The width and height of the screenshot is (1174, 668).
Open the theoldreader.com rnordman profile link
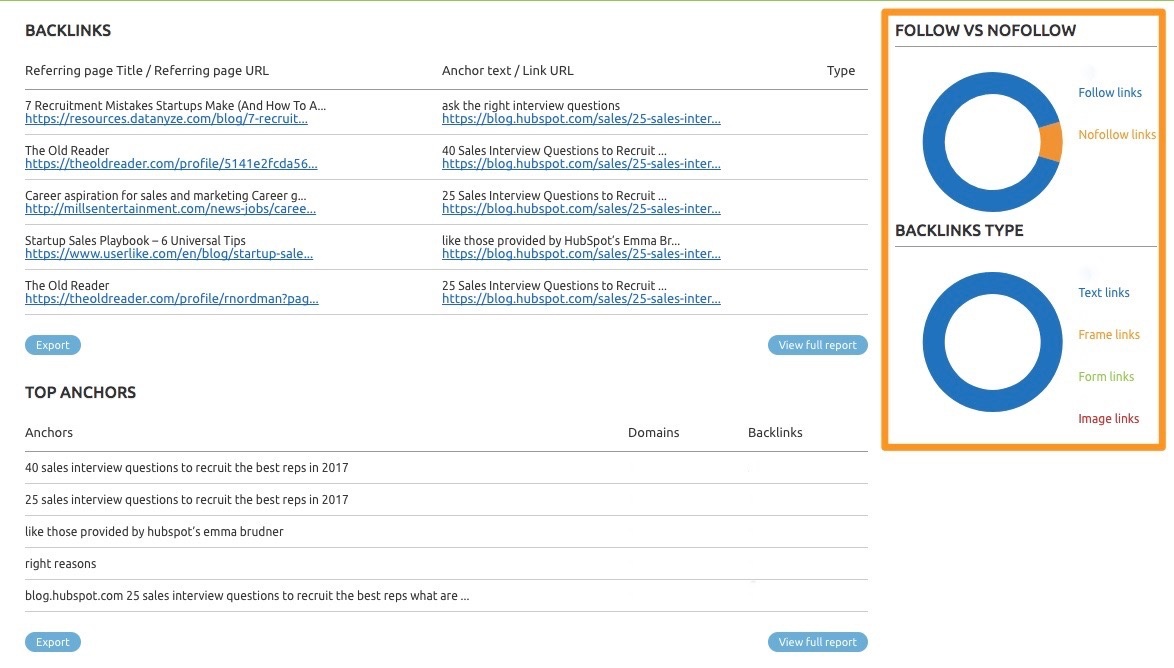coord(171,299)
